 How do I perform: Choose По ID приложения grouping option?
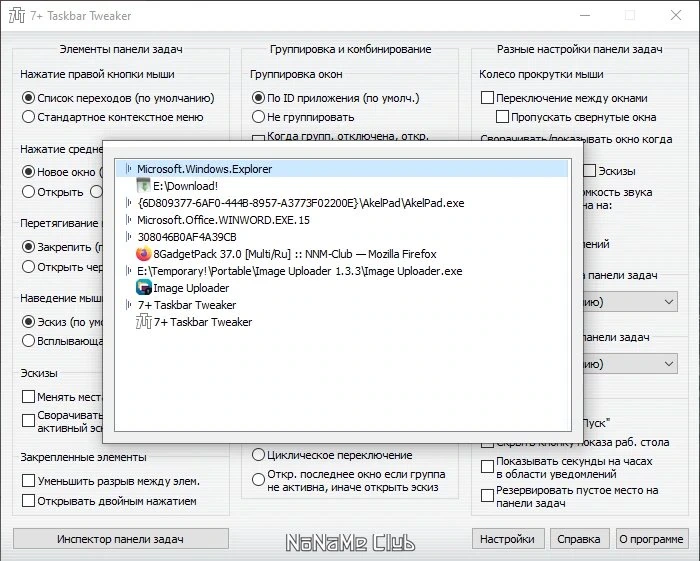coord(258,98)
